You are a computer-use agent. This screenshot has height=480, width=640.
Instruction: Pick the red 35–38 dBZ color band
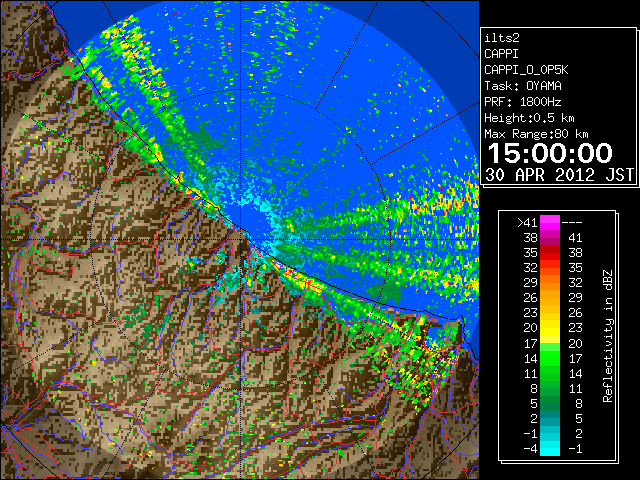point(550,253)
